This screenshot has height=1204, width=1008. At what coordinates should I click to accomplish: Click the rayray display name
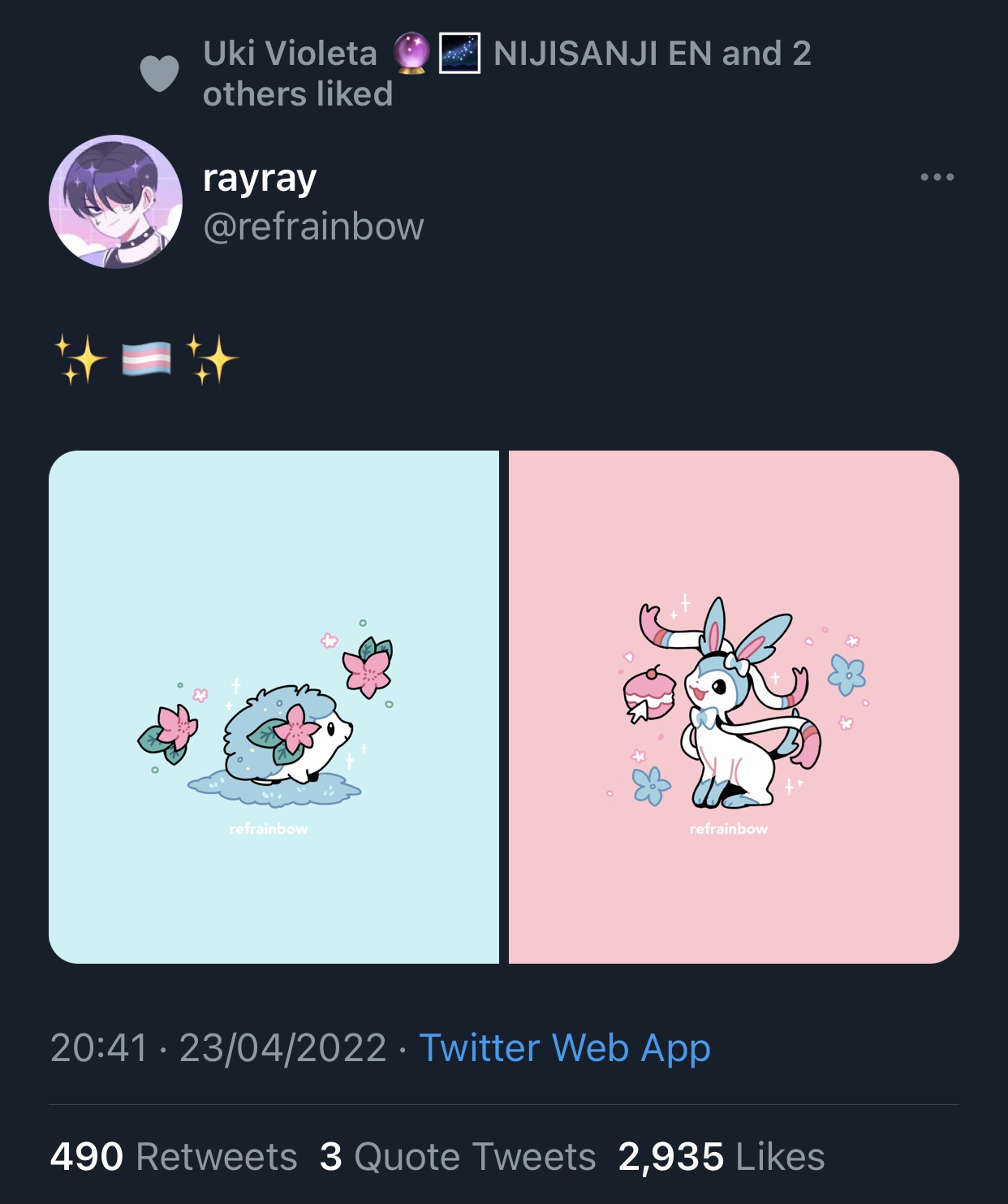(x=260, y=179)
